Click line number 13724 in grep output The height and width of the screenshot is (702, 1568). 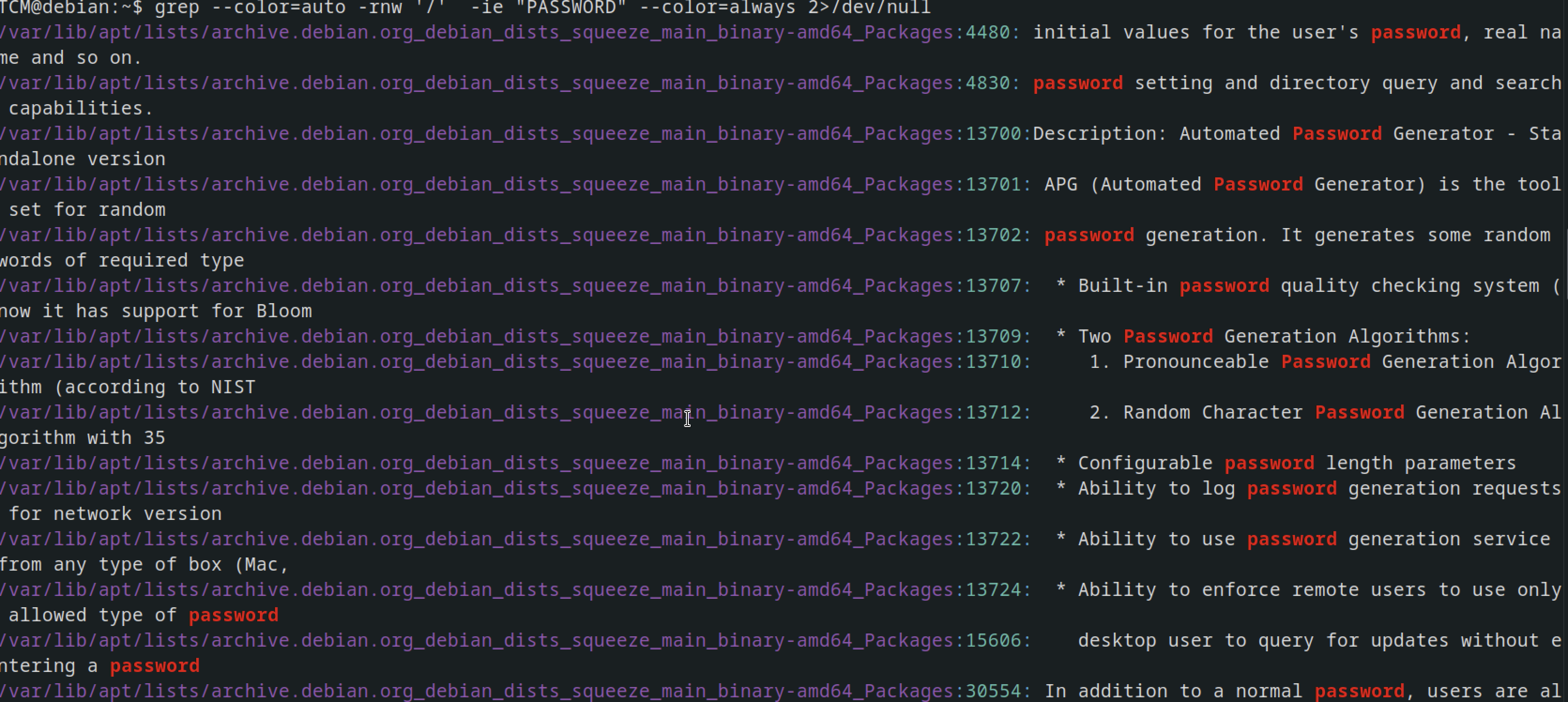pyautogui.click(x=994, y=590)
